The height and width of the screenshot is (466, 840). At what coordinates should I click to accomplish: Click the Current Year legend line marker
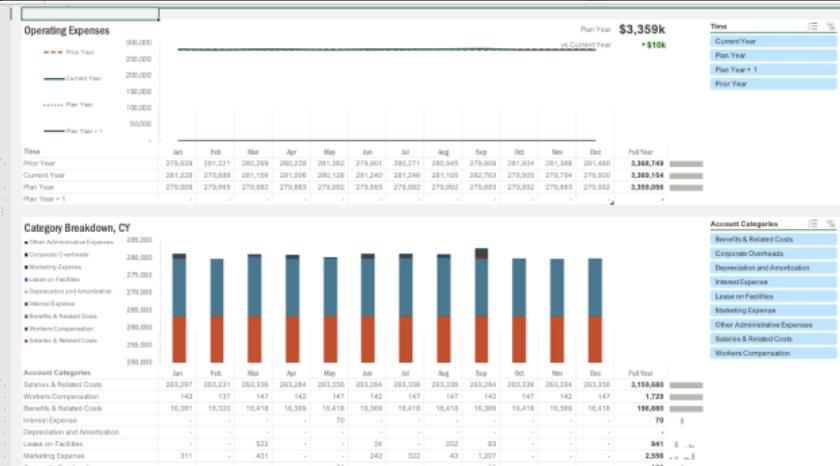tap(52, 78)
